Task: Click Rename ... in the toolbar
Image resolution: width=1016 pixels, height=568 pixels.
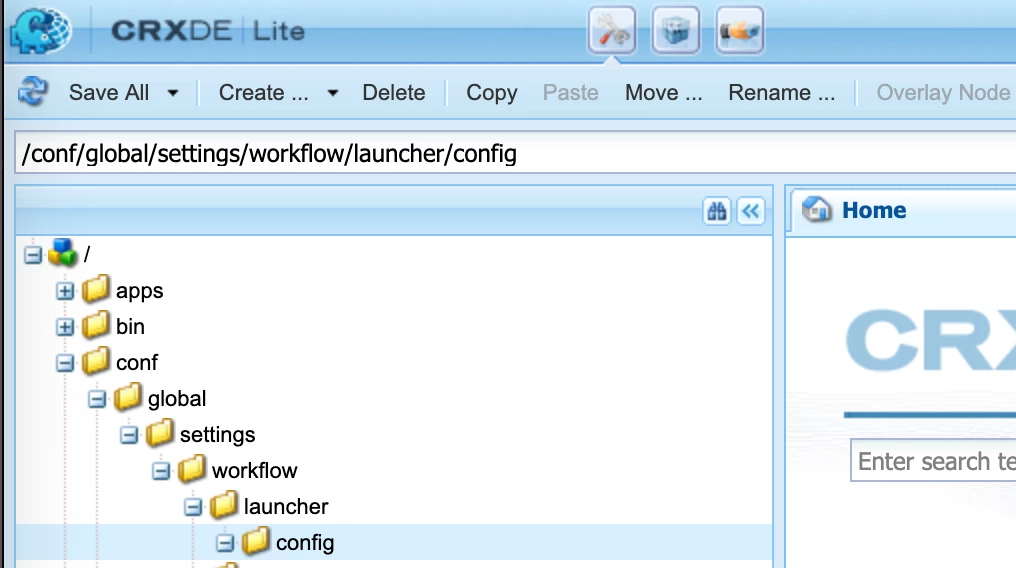Action: click(x=781, y=93)
